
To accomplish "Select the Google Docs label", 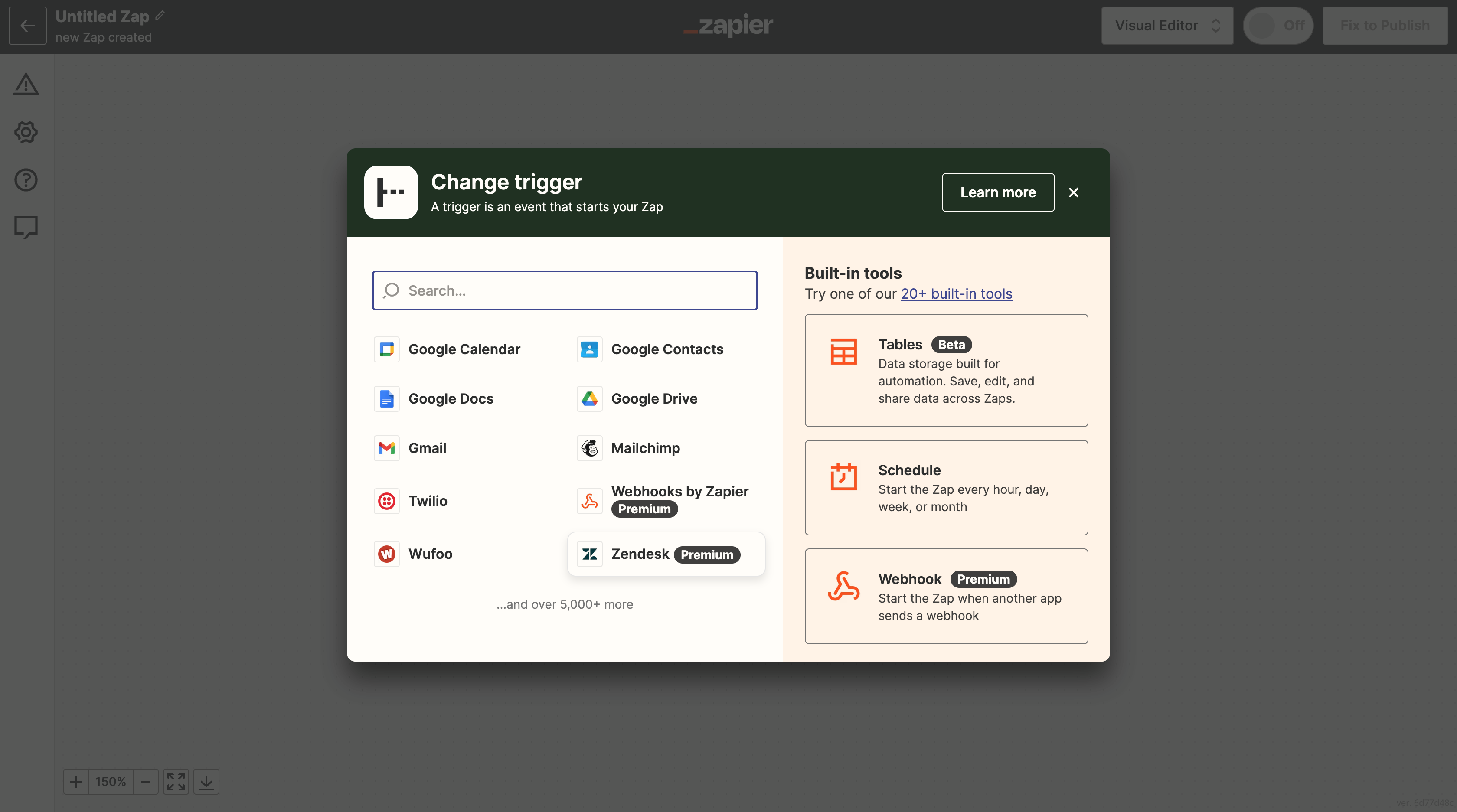I will click(451, 399).
